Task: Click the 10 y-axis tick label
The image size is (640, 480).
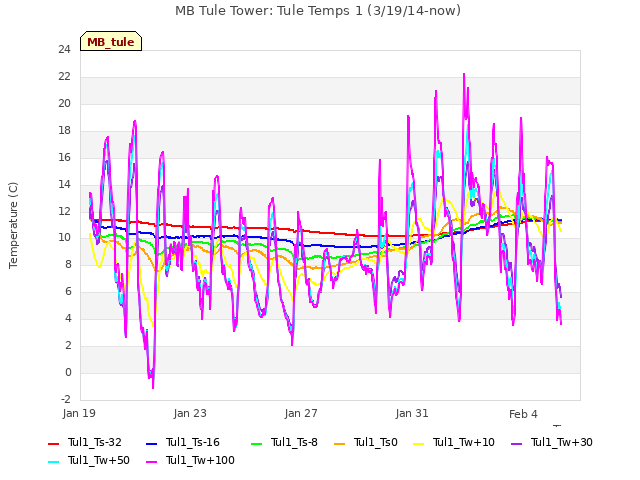Action: [x=64, y=238]
